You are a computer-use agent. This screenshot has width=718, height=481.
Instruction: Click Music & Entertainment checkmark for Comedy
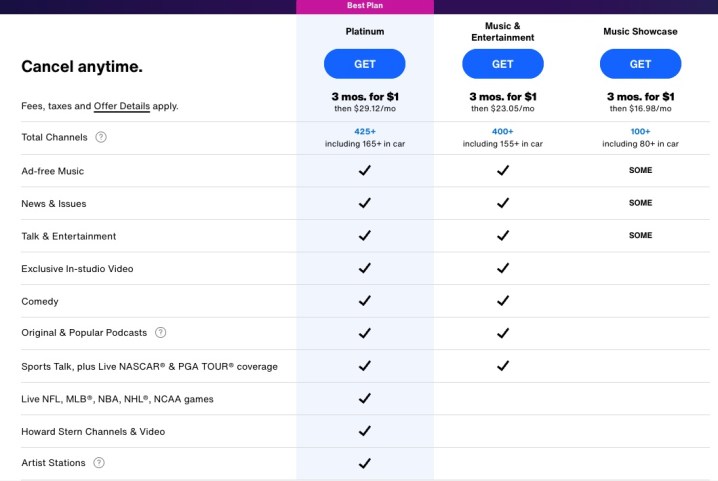point(502,301)
